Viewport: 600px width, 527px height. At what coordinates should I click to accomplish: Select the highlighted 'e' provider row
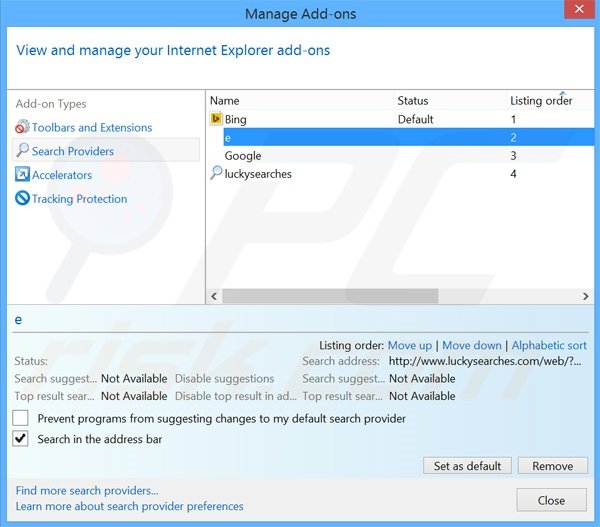pyautogui.click(x=409, y=137)
